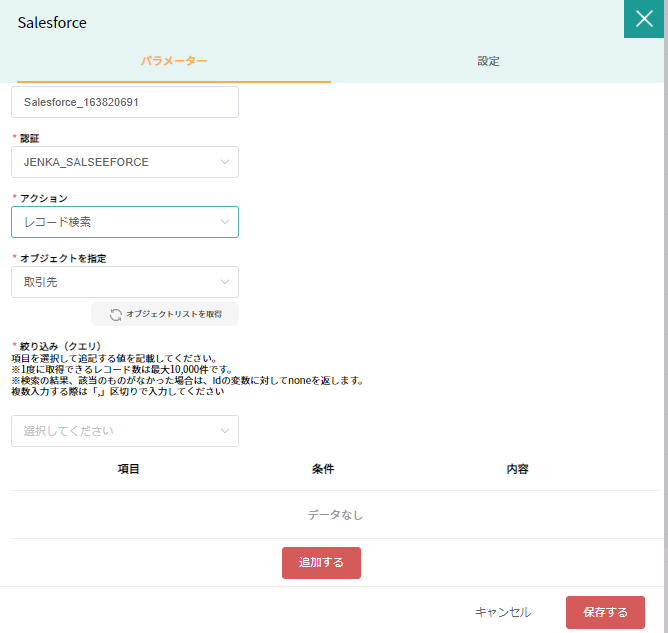Viewport: 668px width, 633px height.
Task: Click the レコード検索 action combo box
Action: (125, 222)
